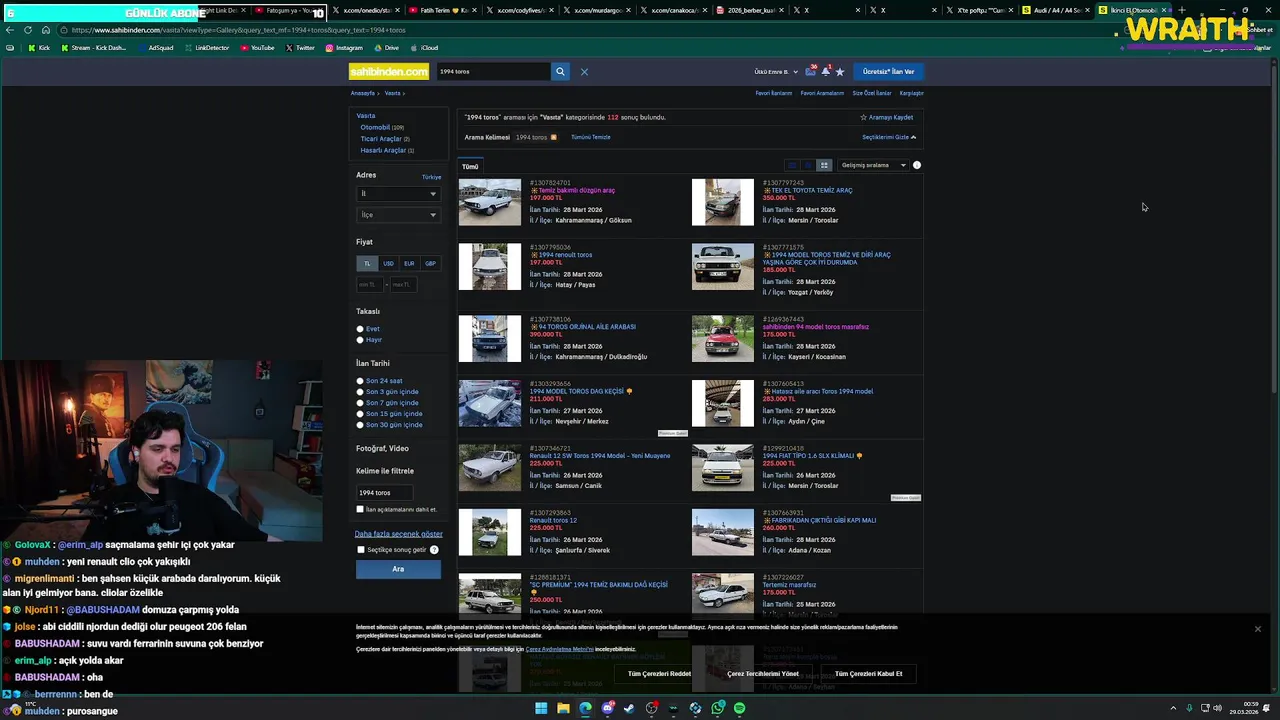Image resolution: width=1280 pixels, height=720 pixels.
Task: Click the RSS icon beside search keyword
Action: point(553,137)
